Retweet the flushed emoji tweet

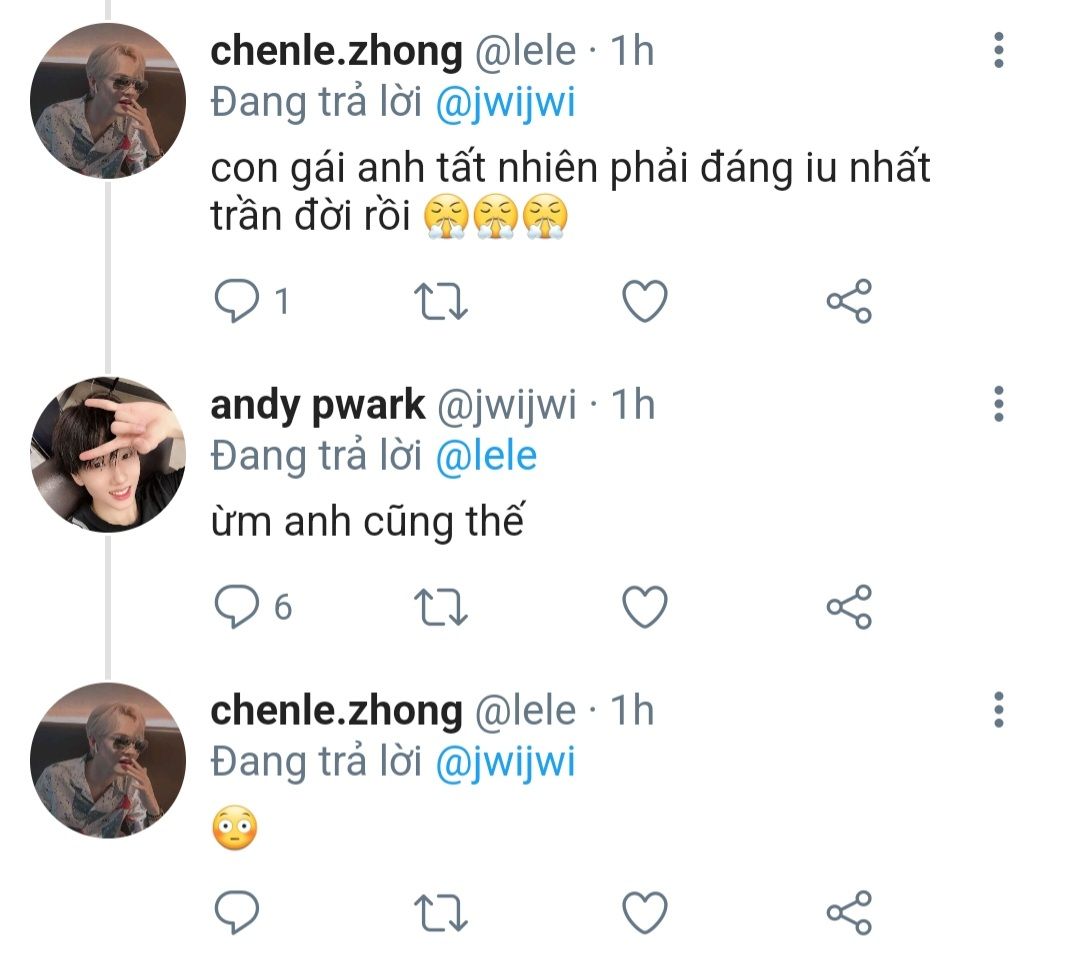[441, 912]
